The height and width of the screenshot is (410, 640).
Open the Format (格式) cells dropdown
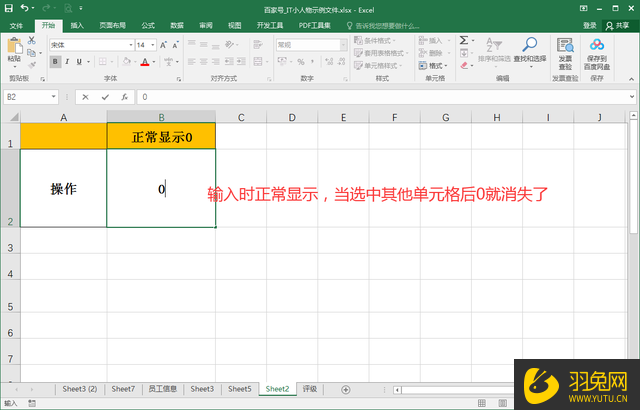(x=433, y=65)
